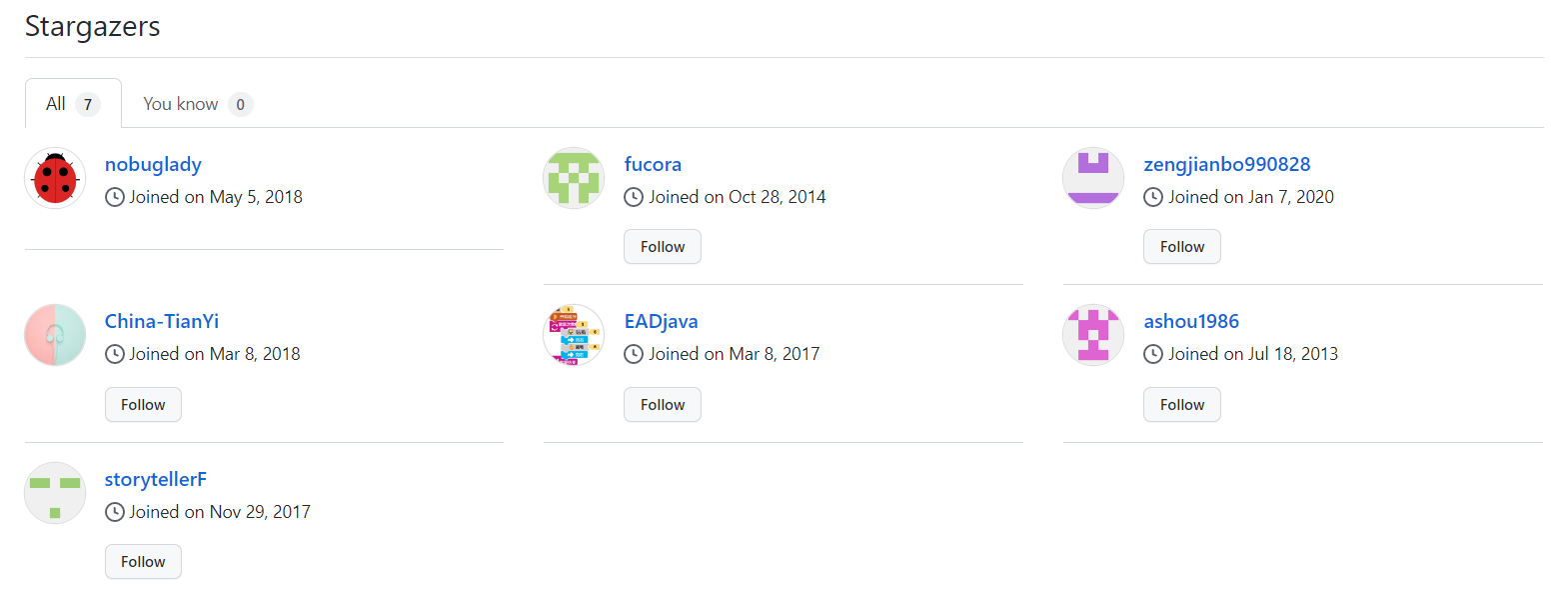This screenshot has height=591, width=1568.
Task: Switch to the All stargazers tab
Action: (73, 104)
